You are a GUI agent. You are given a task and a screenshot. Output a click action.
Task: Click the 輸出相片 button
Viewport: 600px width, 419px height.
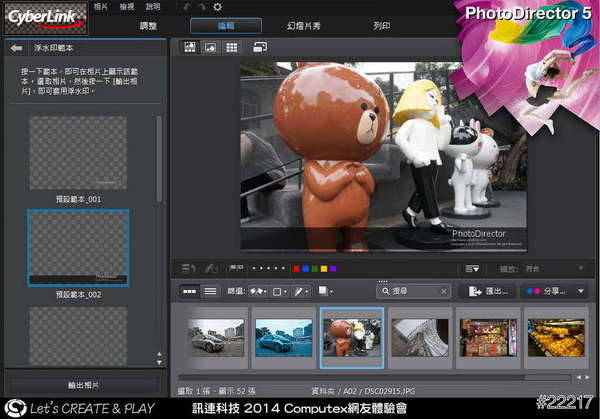(x=82, y=384)
